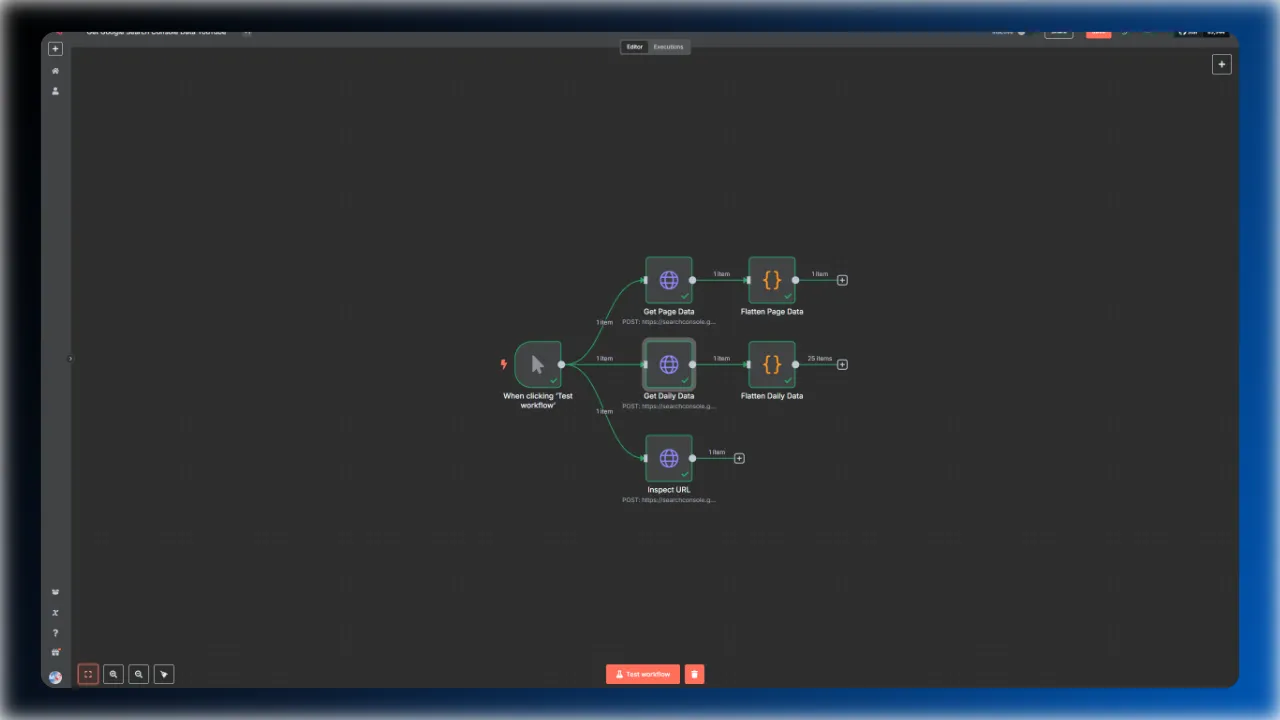Click POST URL subtitle under Get Page Data

click(x=668, y=322)
